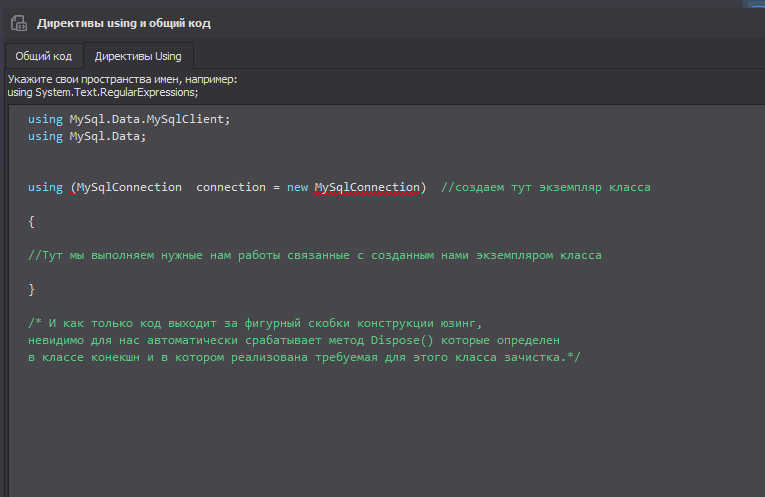Click the using MySql.Data; line

tap(87, 136)
